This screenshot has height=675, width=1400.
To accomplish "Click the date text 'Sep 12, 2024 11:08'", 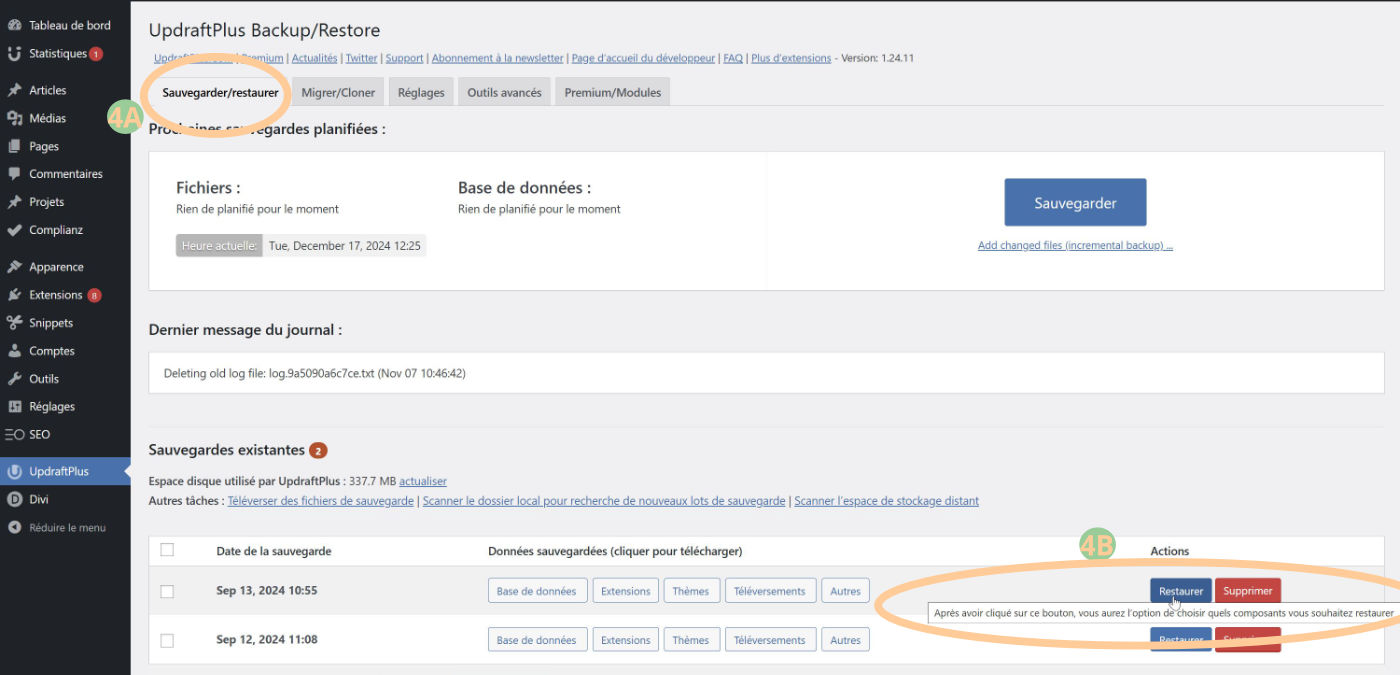I will (267, 640).
